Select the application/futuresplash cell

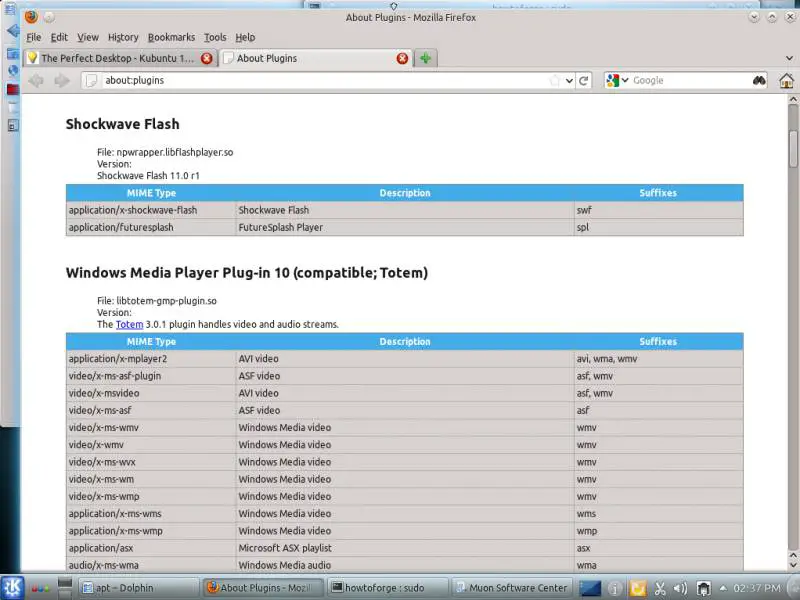tap(151, 228)
